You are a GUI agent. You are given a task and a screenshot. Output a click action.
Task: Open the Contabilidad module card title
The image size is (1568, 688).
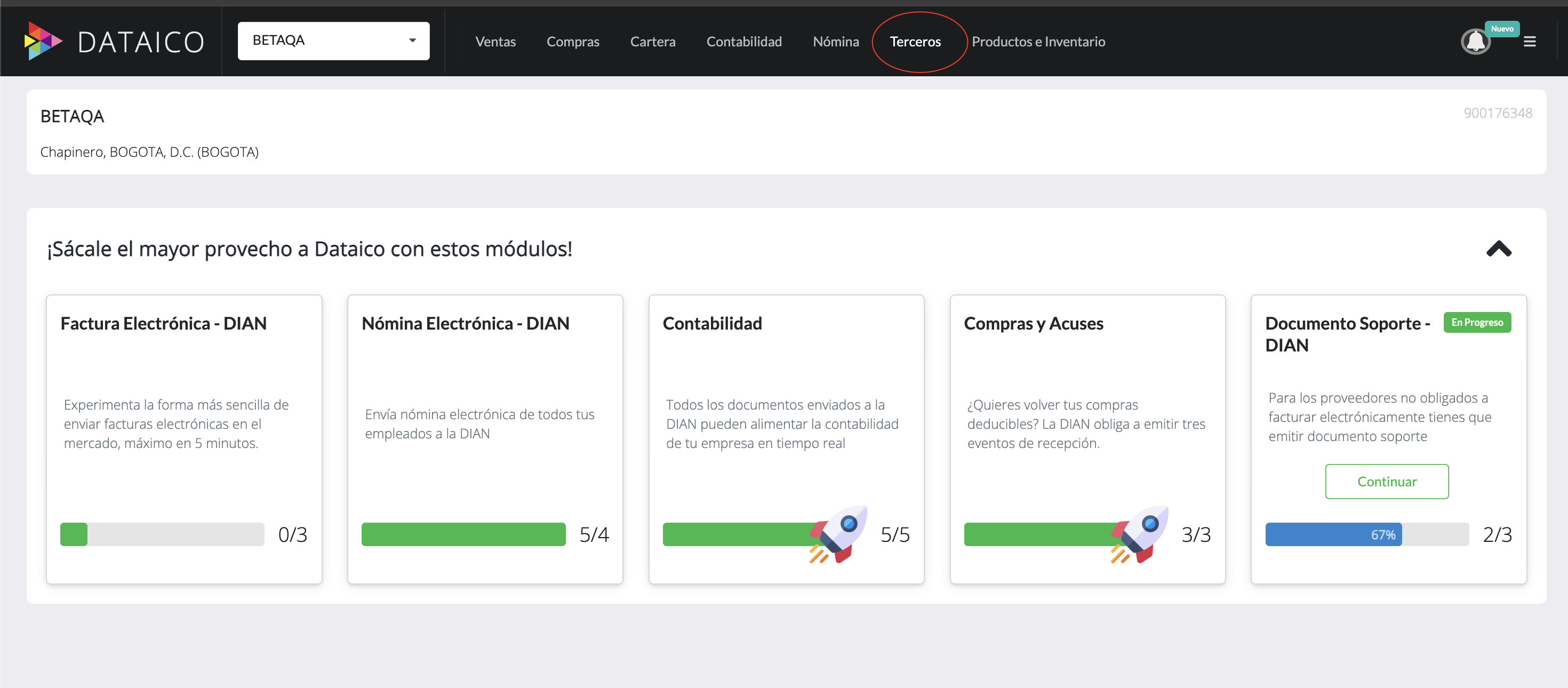coord(712,323)
